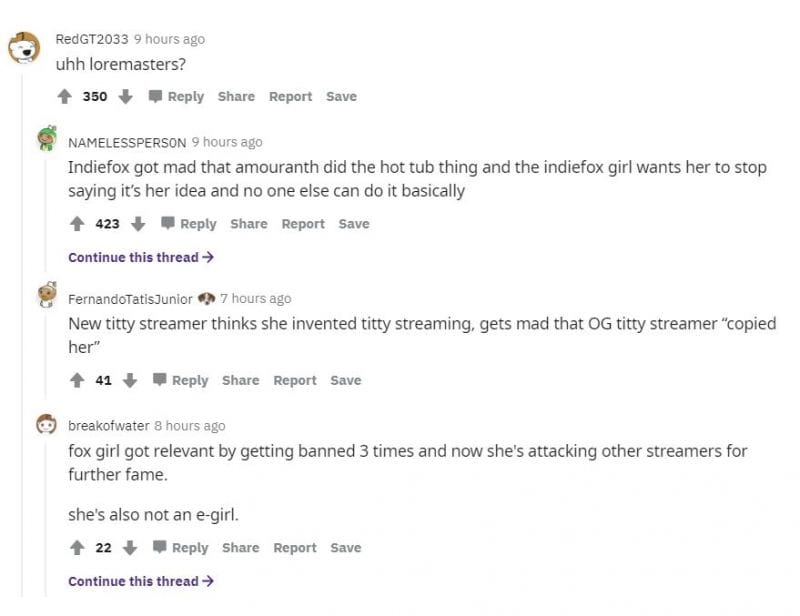Open Continue this thread under breakofwater's comment

tap(141, 581)
